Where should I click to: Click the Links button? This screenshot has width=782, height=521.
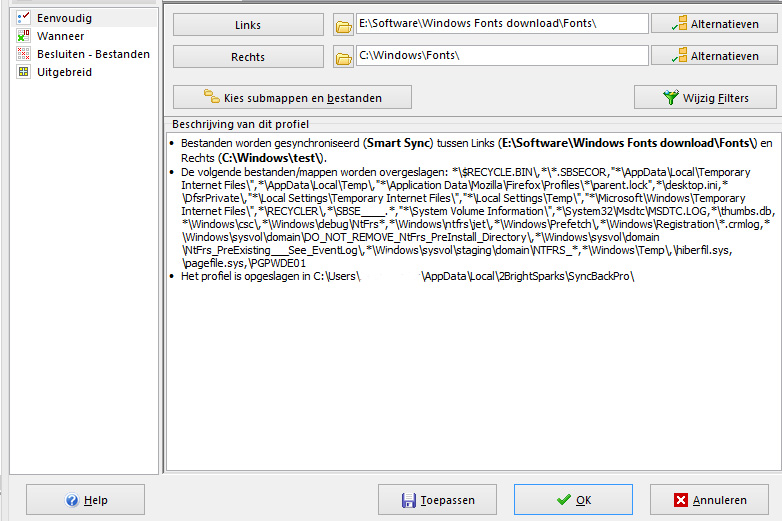tap(248, 24)
